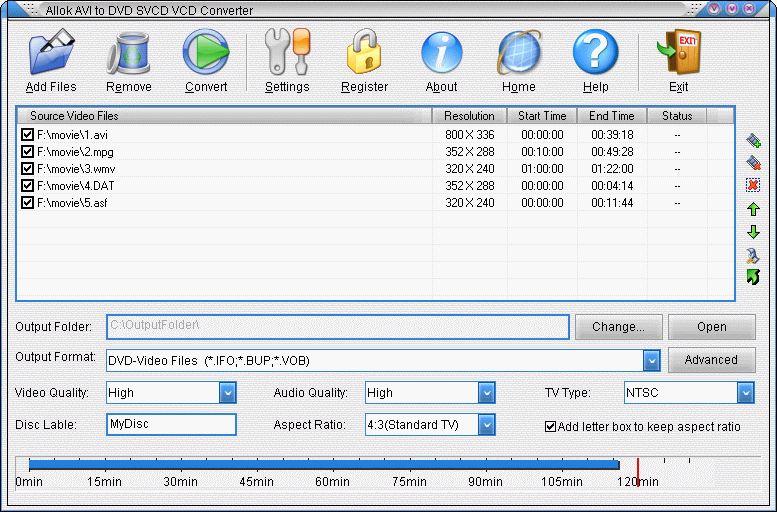This screenshot has width=777, height=512.
Task: Click the red capacity limit marker line
Action: (x=638, y=472)
